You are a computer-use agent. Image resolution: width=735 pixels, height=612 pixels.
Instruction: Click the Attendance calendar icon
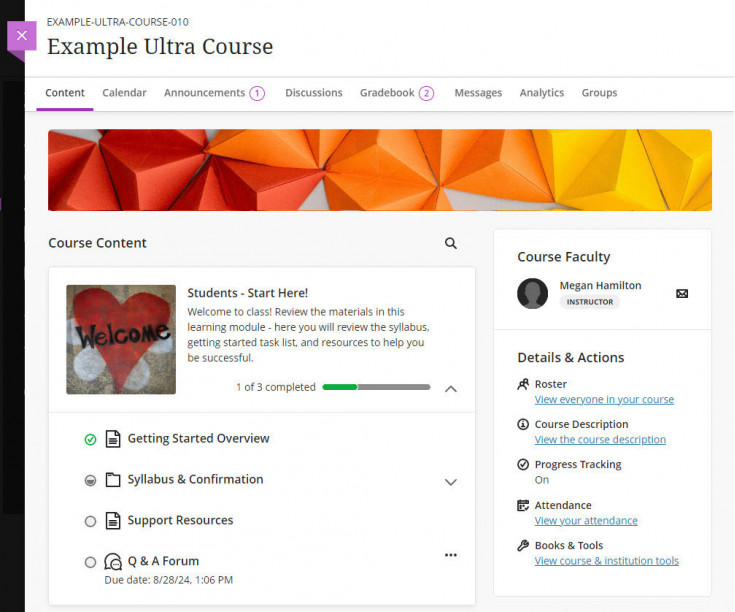(x=523, y=505)
